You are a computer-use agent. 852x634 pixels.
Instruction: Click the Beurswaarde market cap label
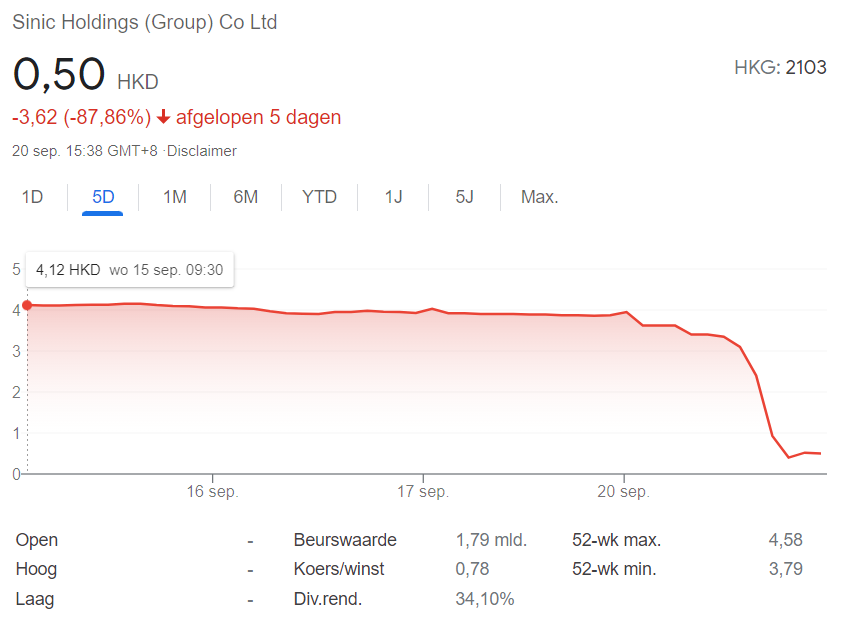pyautogui.click(x=345, y=540)
